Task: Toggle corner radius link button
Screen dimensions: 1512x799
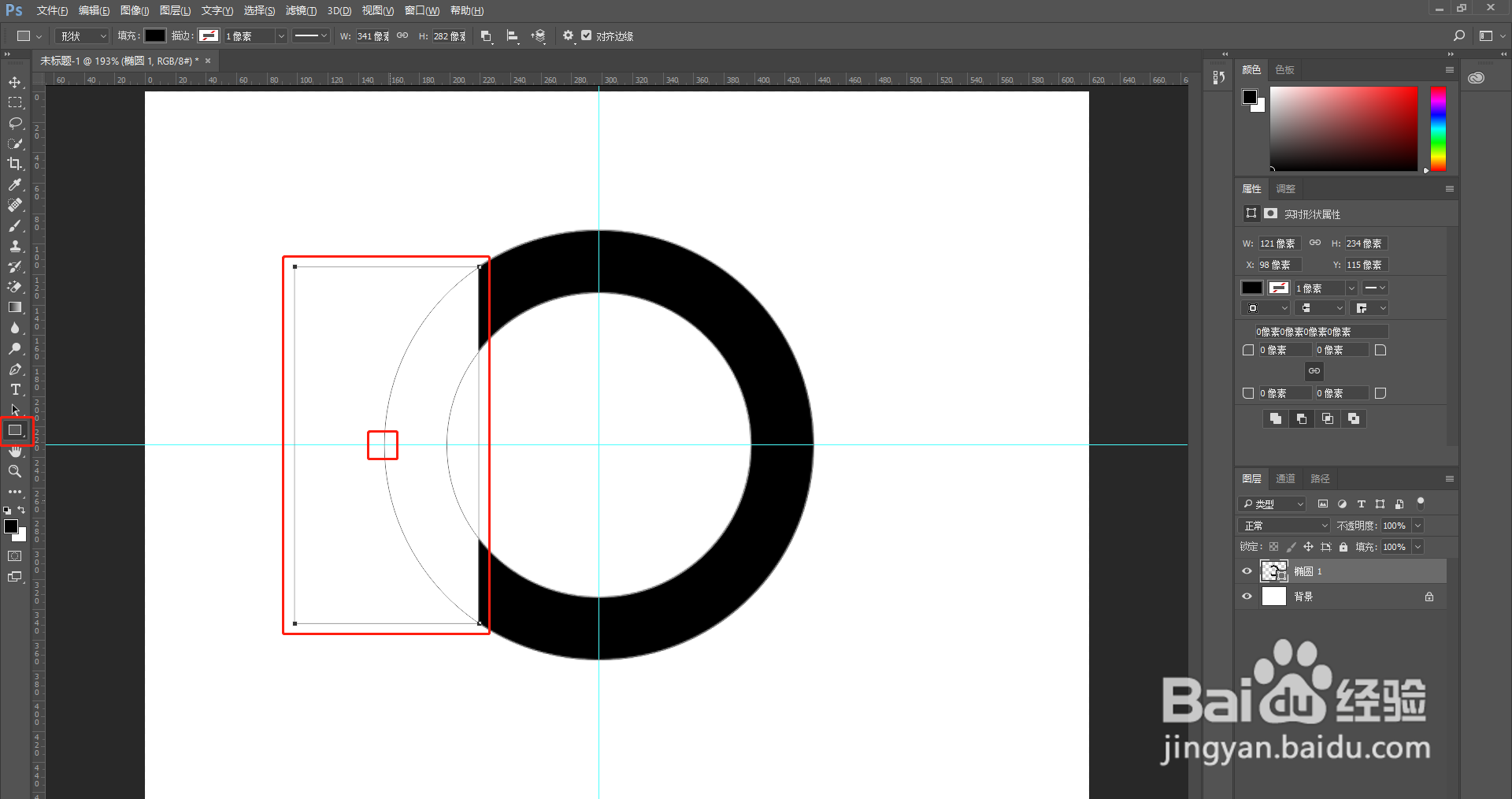Action: (1314, 371)
